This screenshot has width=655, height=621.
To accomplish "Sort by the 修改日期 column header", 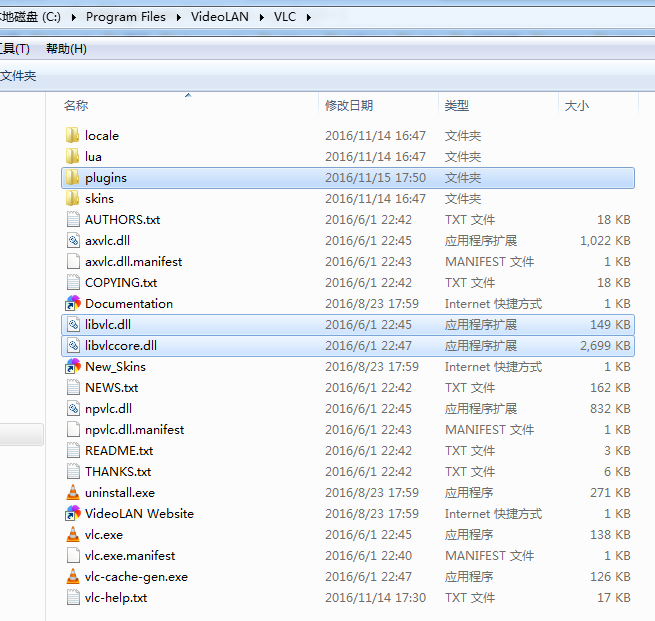I will [349, 106].
